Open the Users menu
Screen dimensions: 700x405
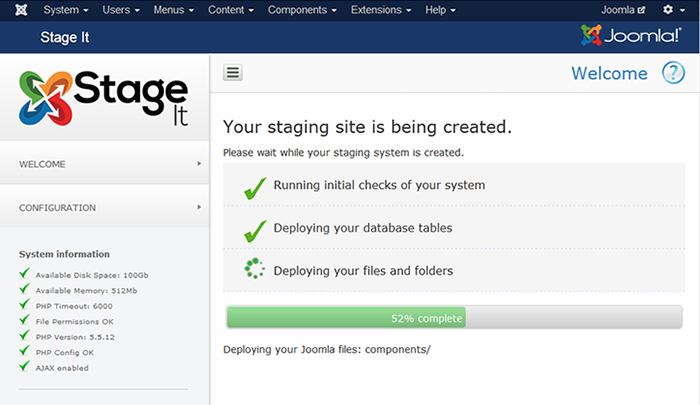pyautogui.click(x=121, y=10)
